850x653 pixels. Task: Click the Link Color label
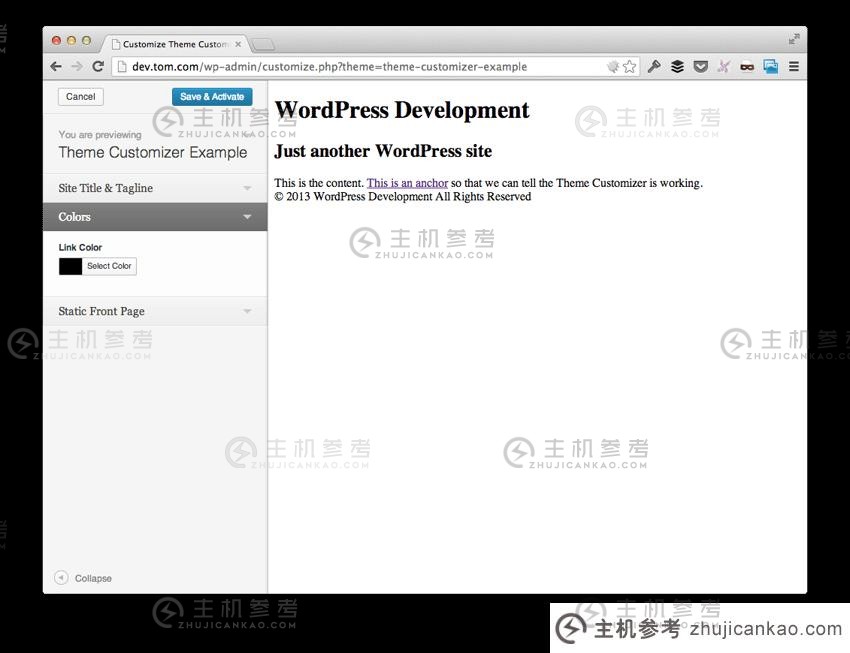pyautogui.click(x=80, y=247)
